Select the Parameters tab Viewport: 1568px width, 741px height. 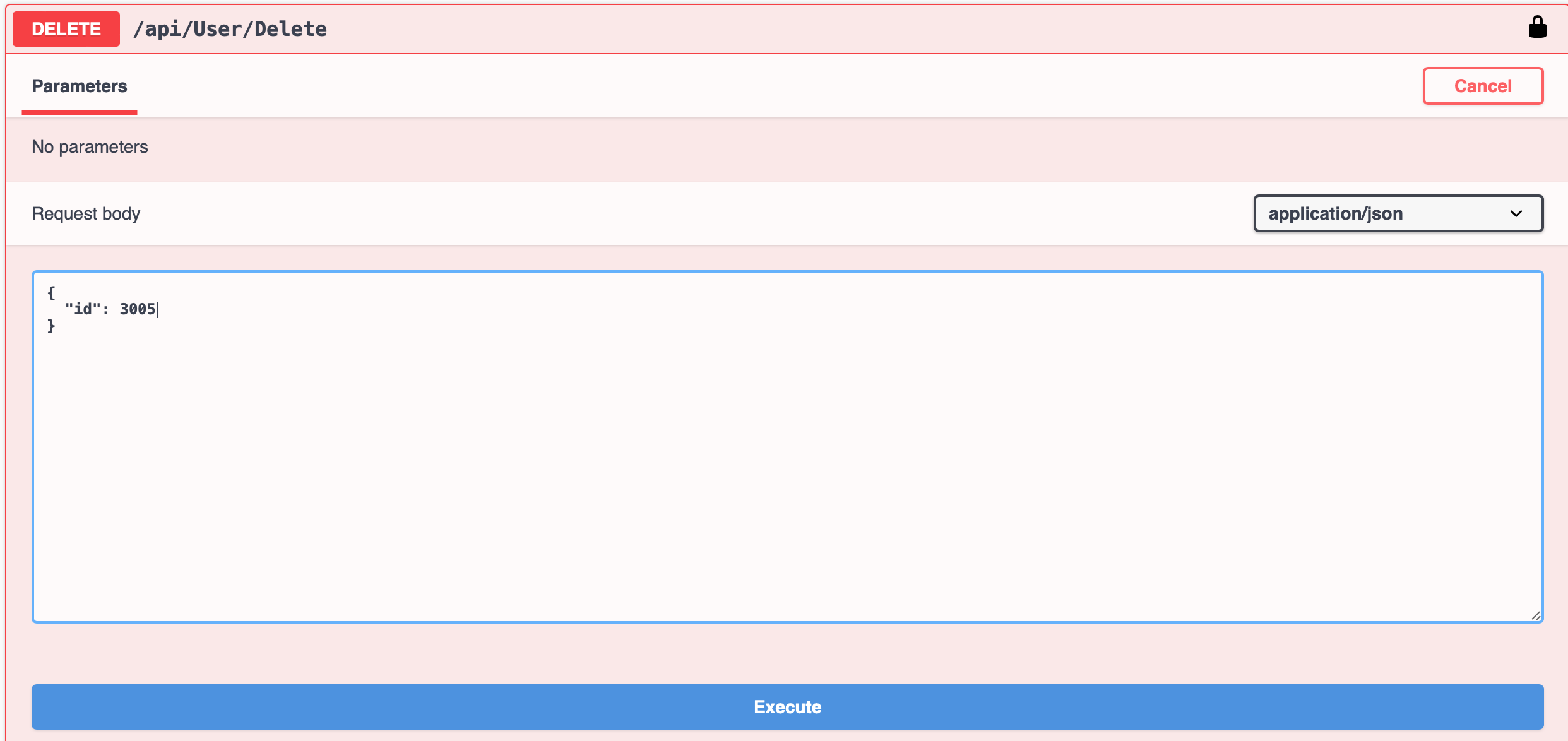point(80,86)
